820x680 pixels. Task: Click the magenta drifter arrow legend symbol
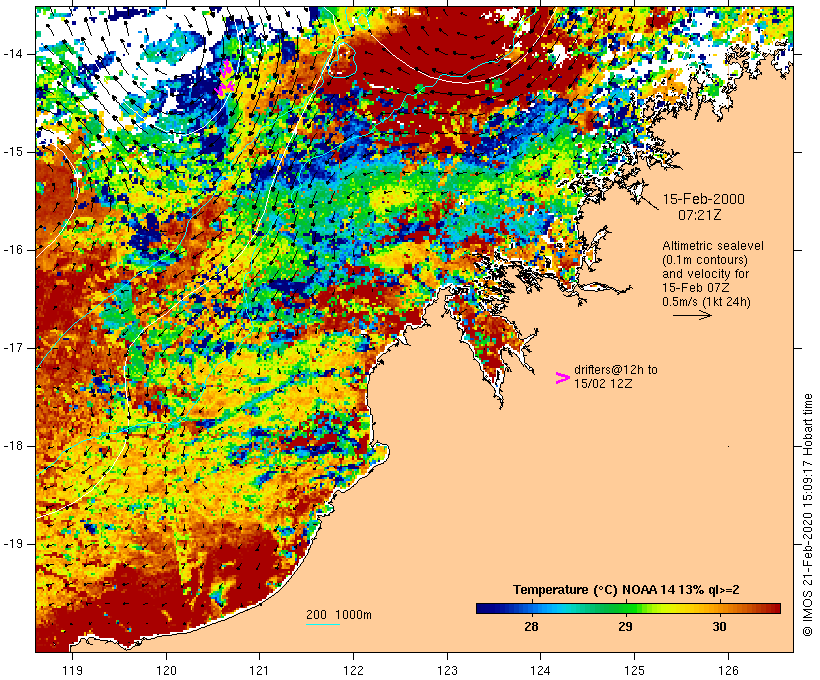point(563,378)
